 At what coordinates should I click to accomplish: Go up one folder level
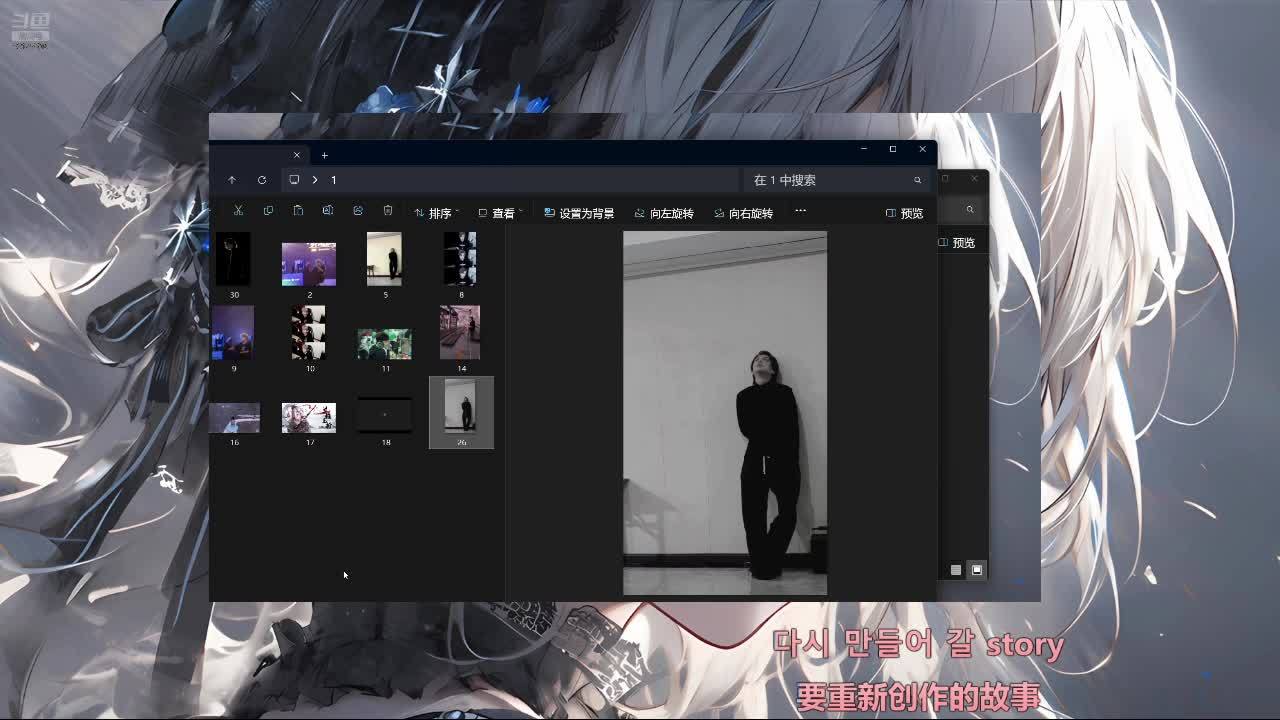232,180
